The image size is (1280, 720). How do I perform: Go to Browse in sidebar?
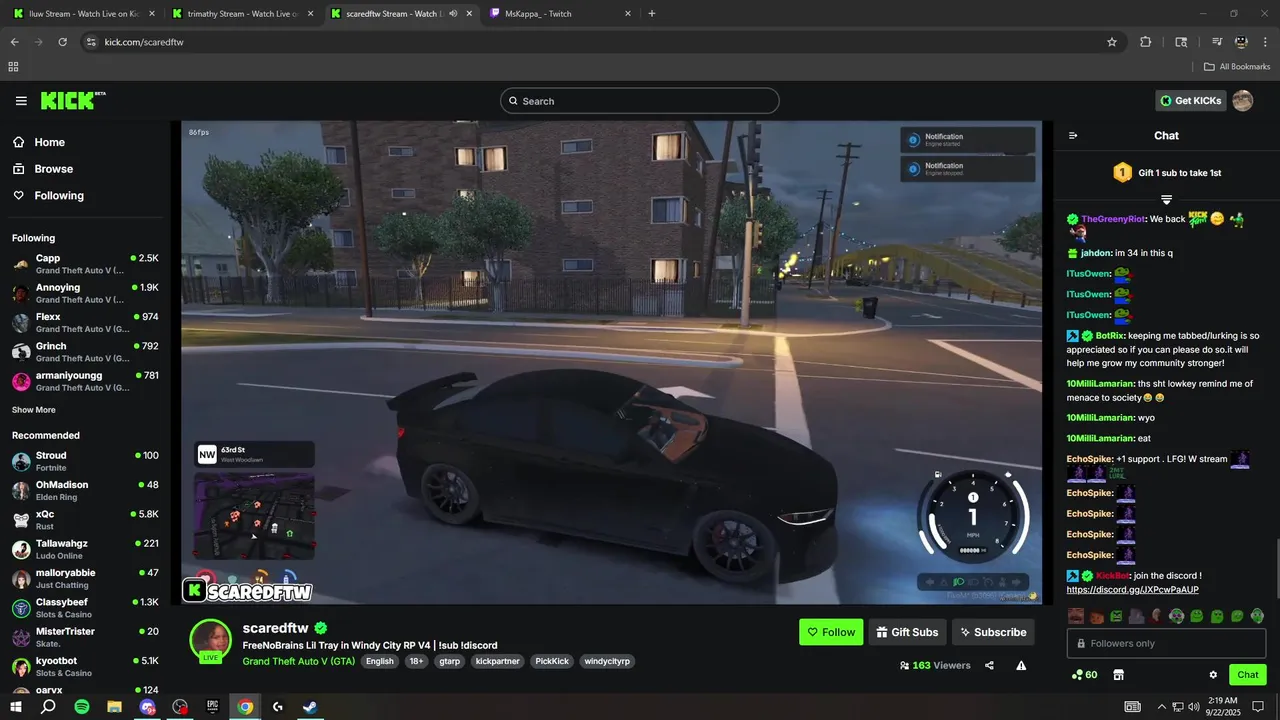pyautogui.click(x=53, y=169)
